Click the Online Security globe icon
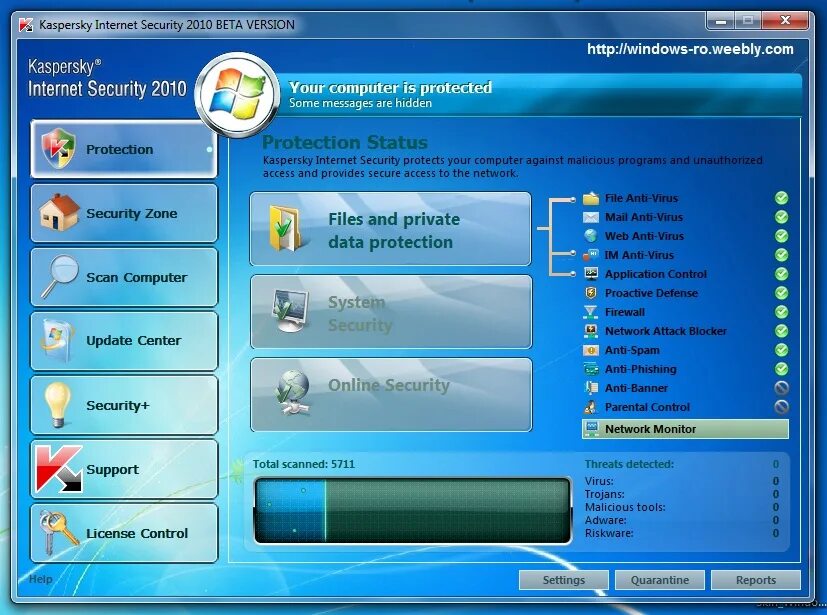This screenshot has width=827, height=615. point(293,392)
